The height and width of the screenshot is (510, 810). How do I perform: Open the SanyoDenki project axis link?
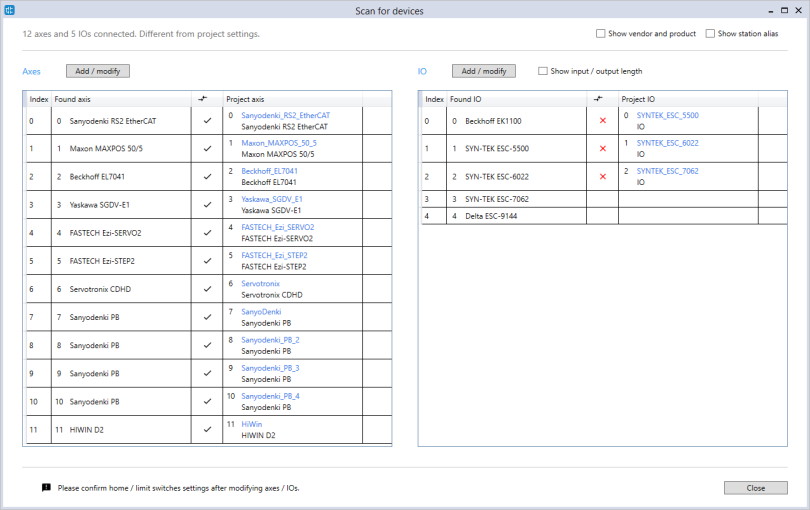pos(261,312)
